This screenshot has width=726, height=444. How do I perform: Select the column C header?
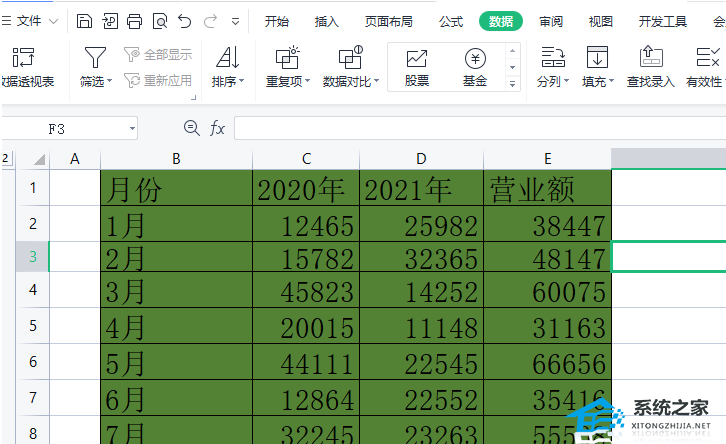point(306,159)
